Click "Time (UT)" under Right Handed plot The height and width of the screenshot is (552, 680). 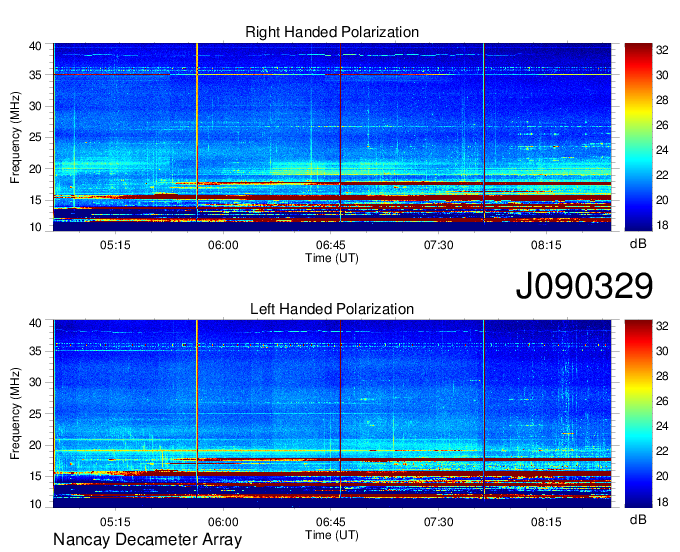point(332,258)
